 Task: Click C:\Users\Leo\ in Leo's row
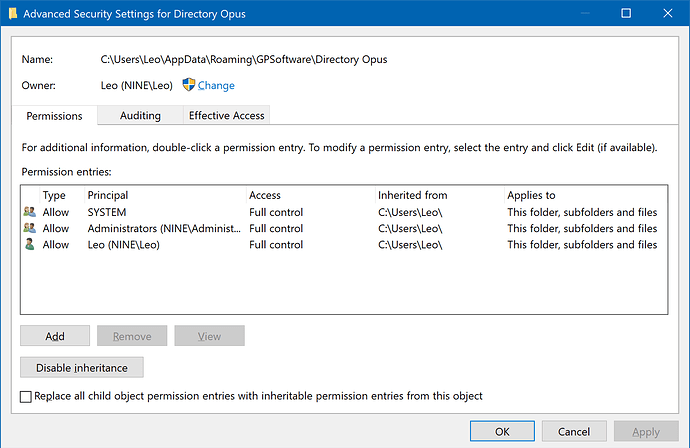pos(410,245)
